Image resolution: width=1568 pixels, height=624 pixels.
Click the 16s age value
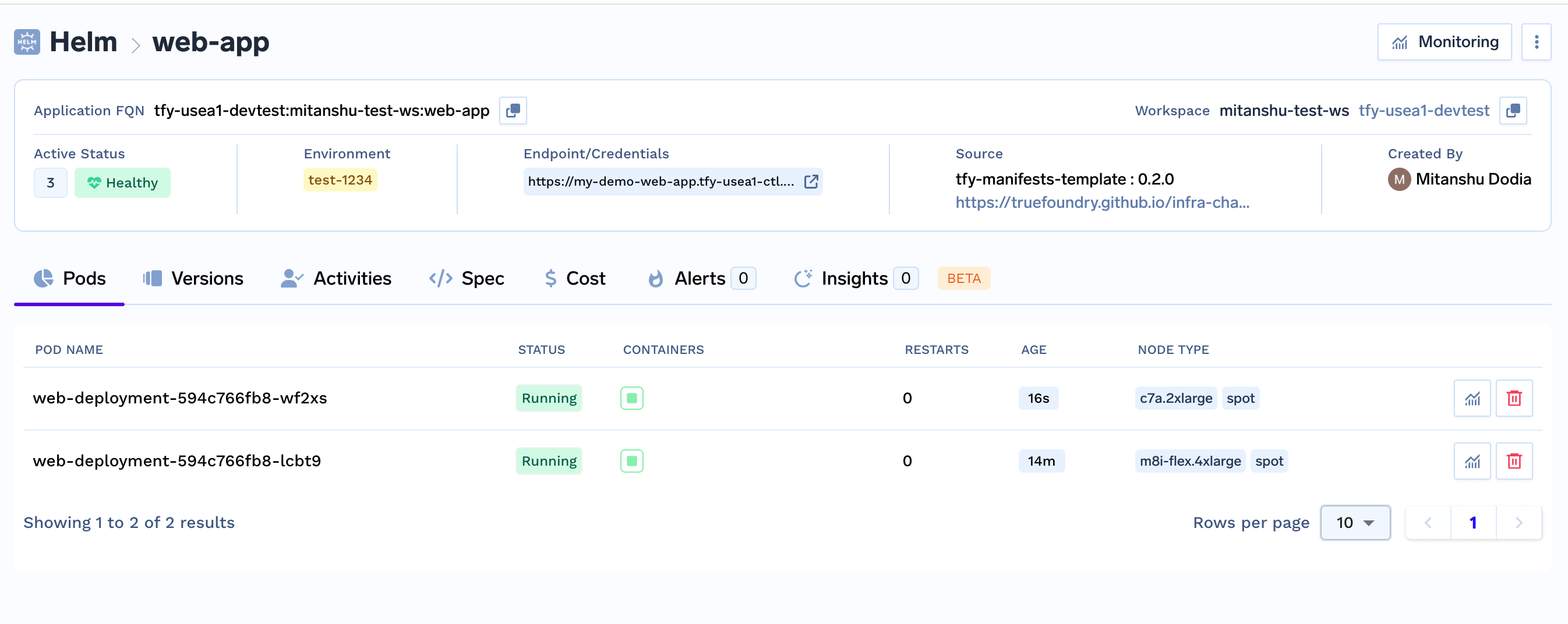1039,398
